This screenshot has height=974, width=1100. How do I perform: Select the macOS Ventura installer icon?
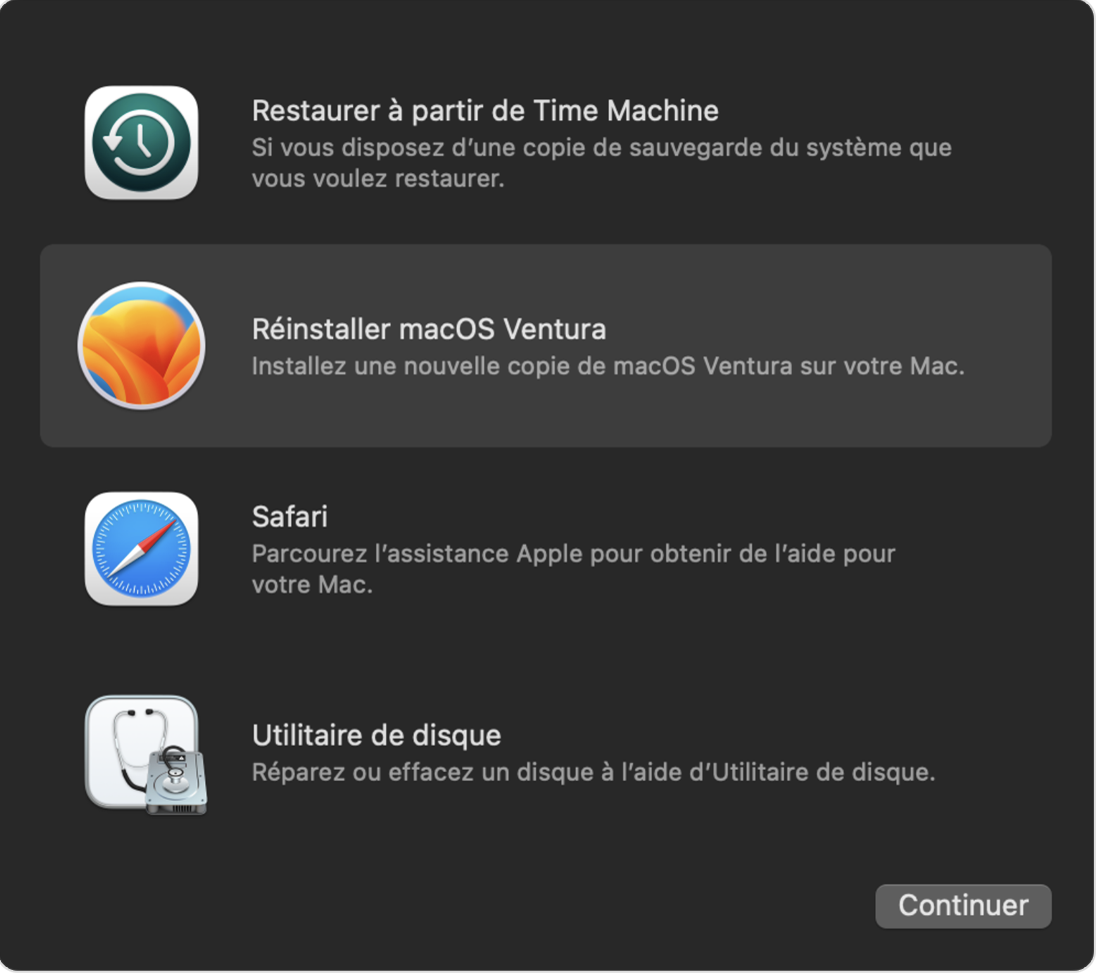click(x=141, y=345)
